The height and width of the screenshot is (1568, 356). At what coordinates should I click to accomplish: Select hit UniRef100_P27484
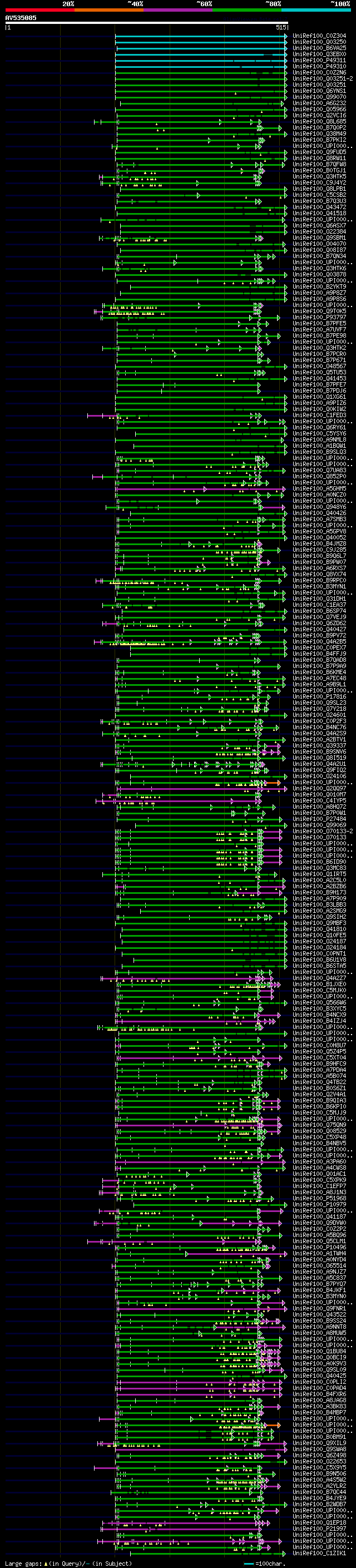tap(319, 819)
